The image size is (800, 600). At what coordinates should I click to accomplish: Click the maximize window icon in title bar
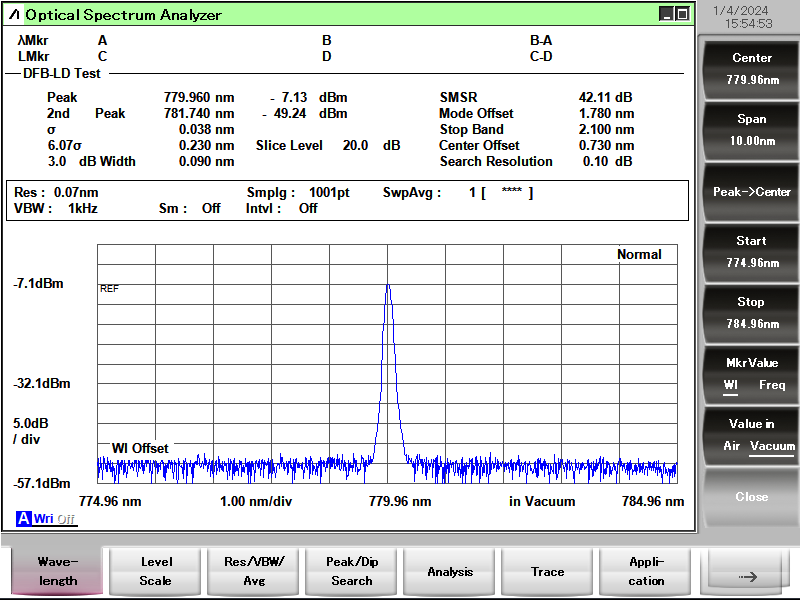[x=683, y=14]
